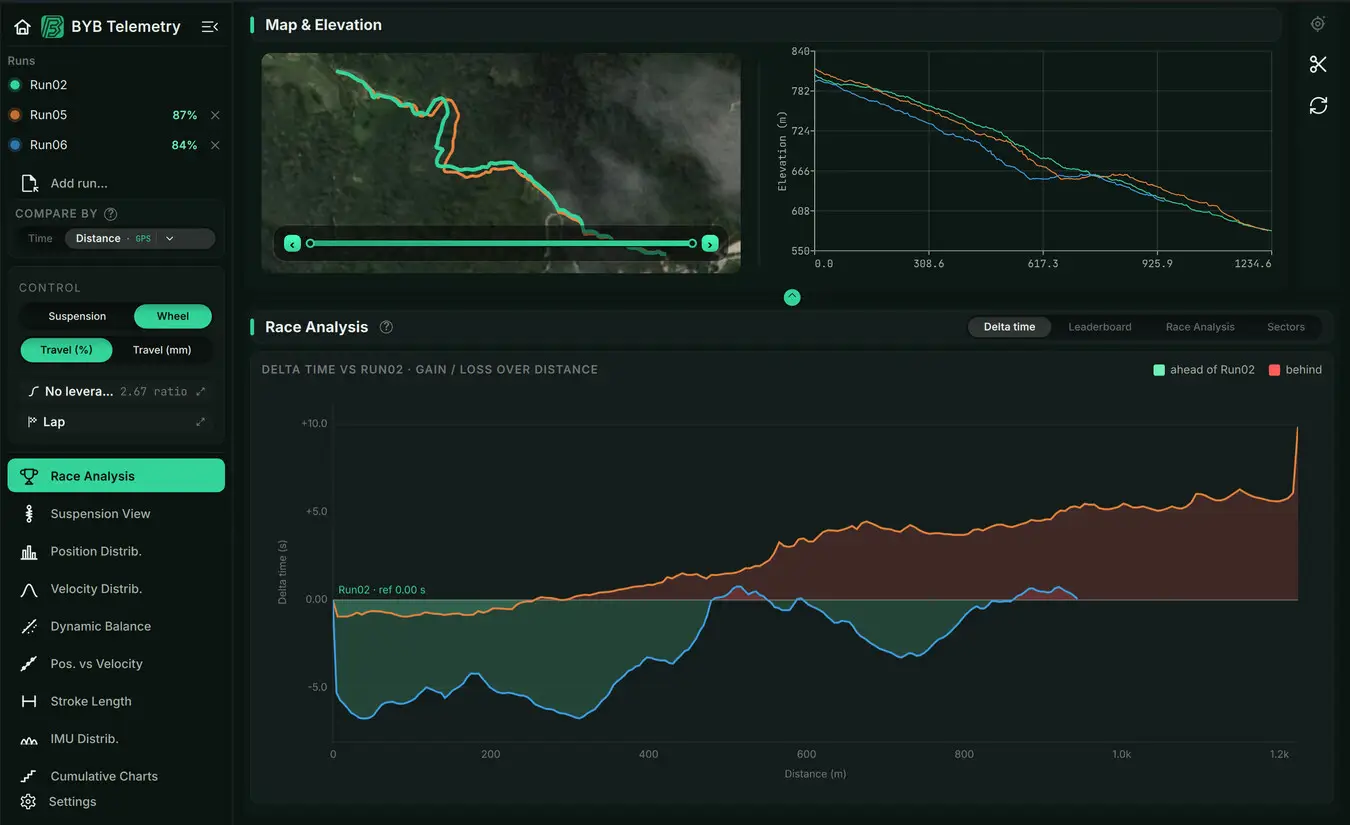The width and height of the screenshot is (1350, 825).
Task: Click the BYB Telemetry logo
Action: click(x=52, y=27)
